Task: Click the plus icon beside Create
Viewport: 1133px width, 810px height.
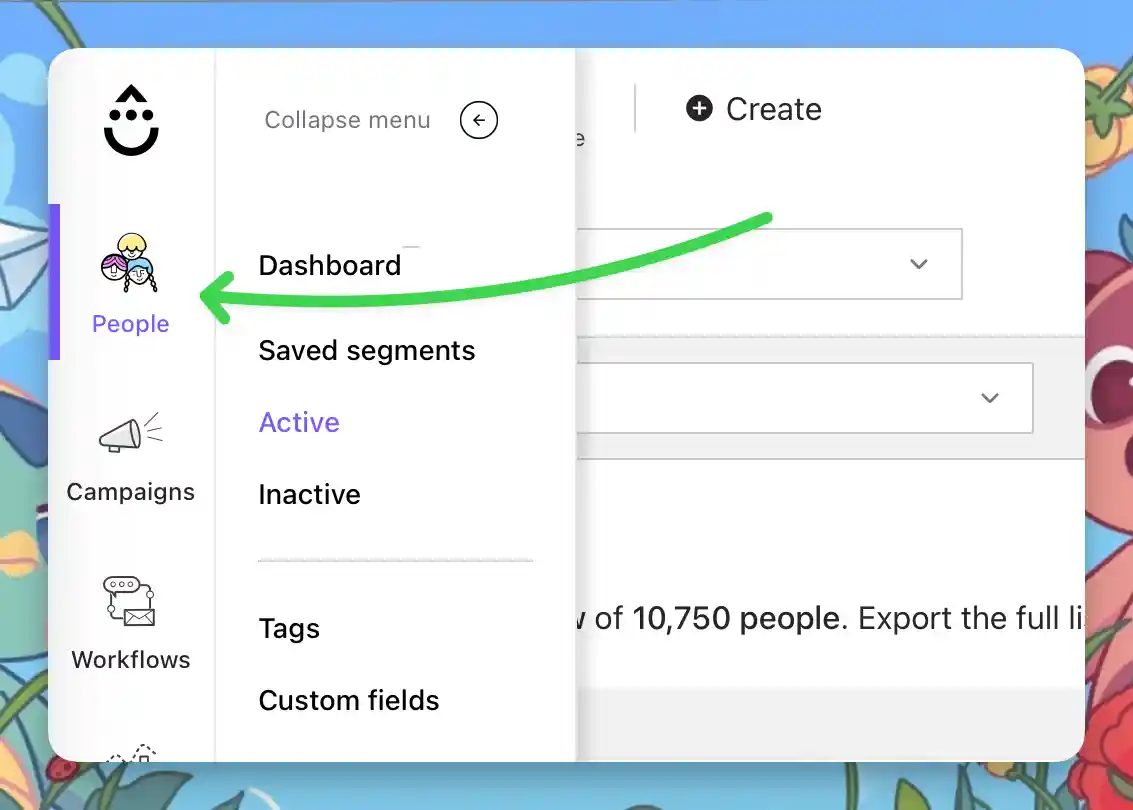Action: 699,109
